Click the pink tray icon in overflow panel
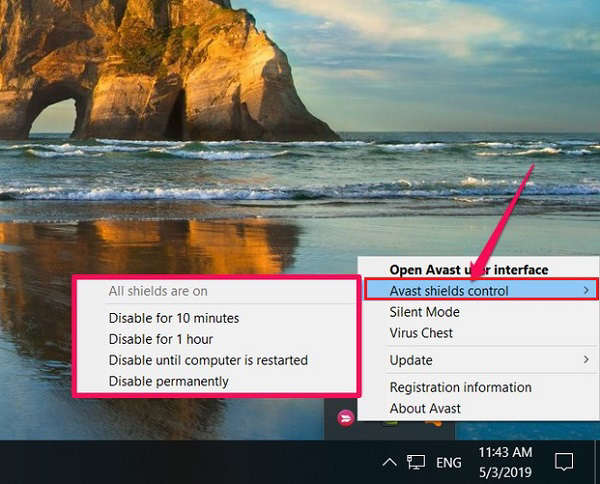The width and height of the screenshot is (600, 484). pos(346,417)
